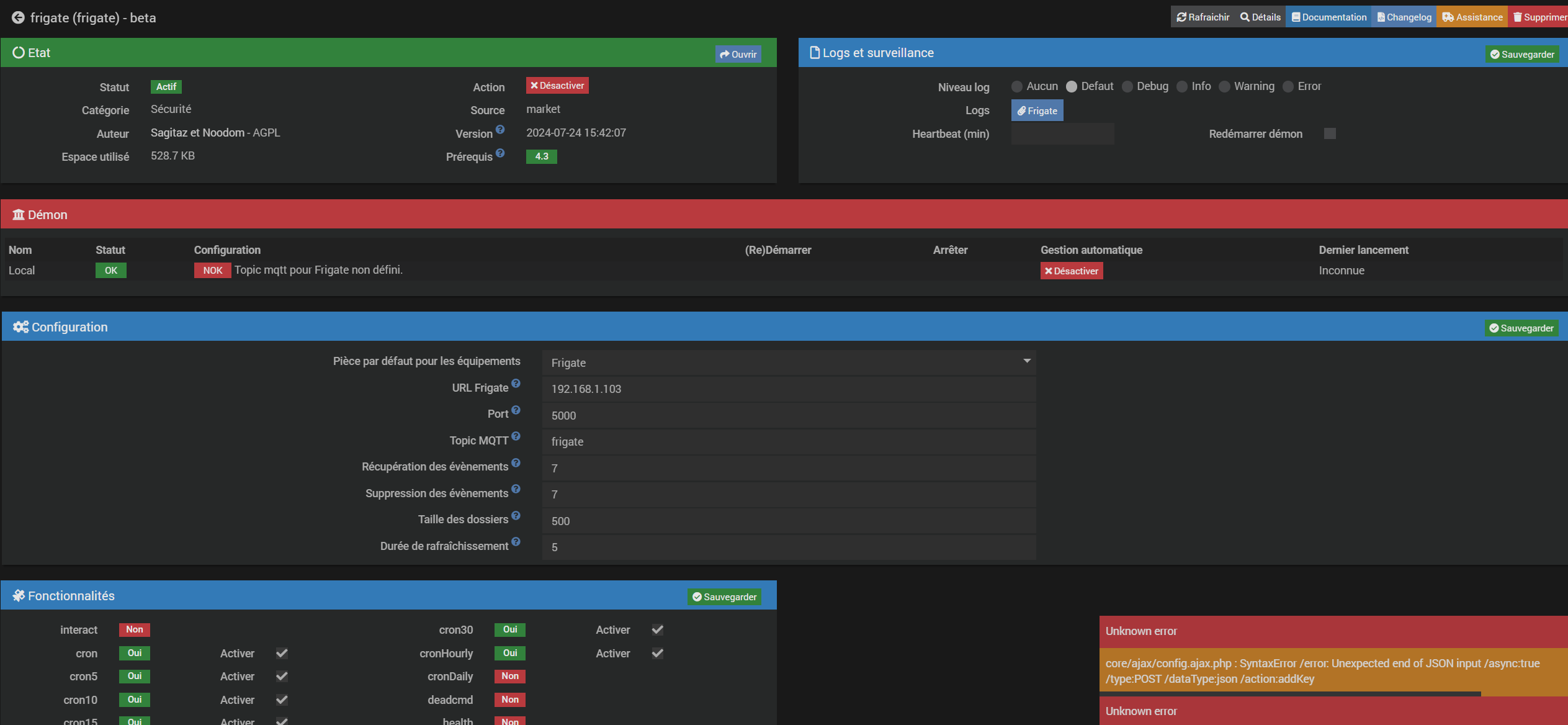
Task: Click the Heartbeat (min) input field
Action: [x=1062, y=134]
